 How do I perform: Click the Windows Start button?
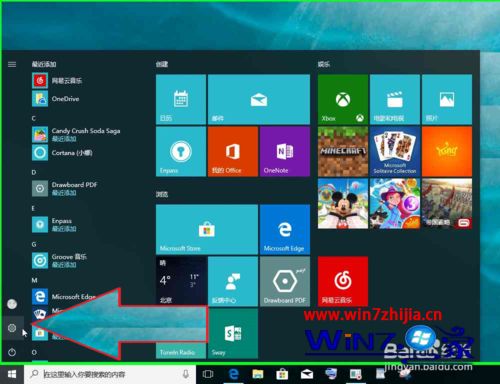[12, 374]
